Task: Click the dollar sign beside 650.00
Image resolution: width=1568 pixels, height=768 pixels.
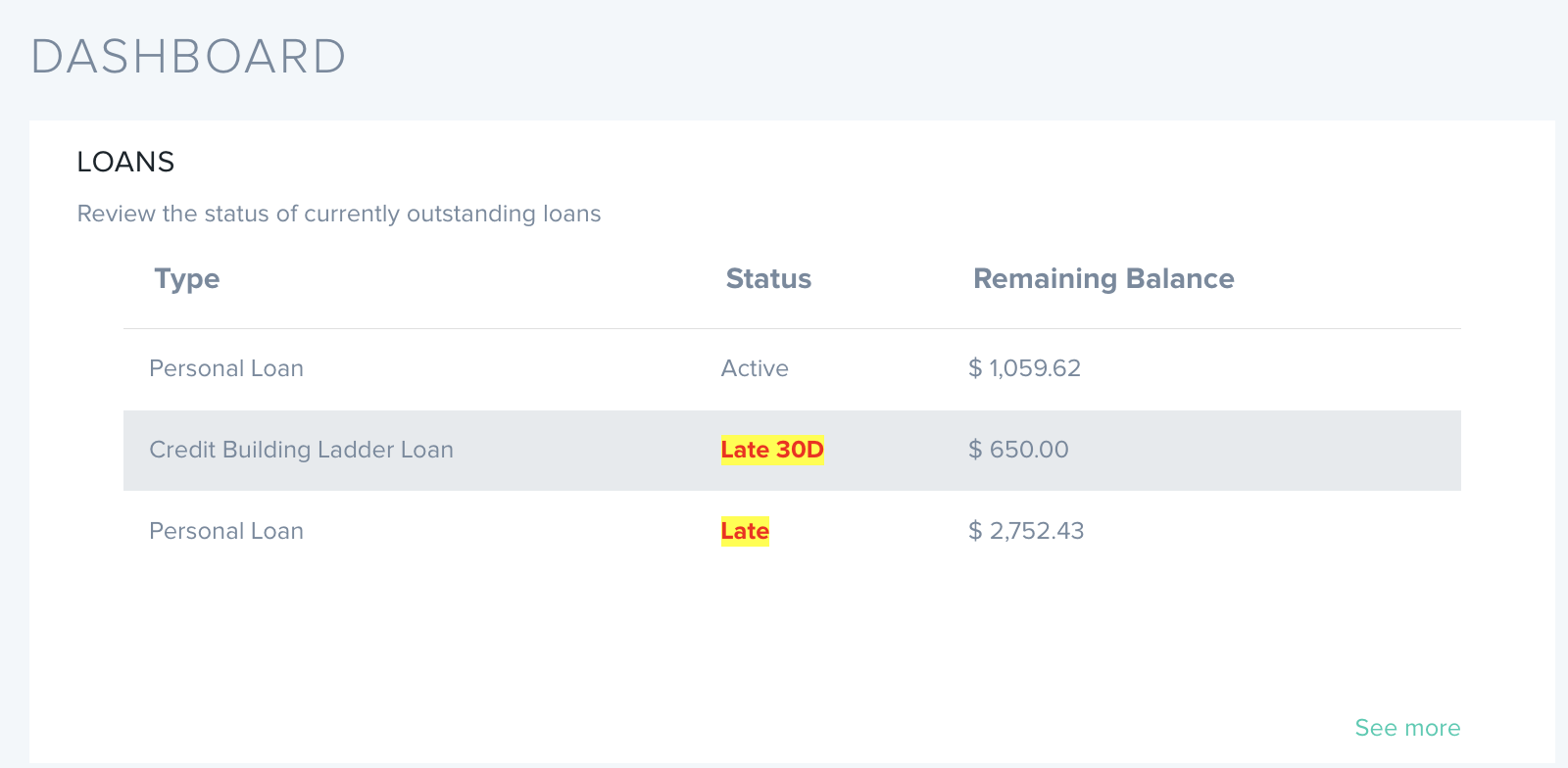Action: coord(975,450)
